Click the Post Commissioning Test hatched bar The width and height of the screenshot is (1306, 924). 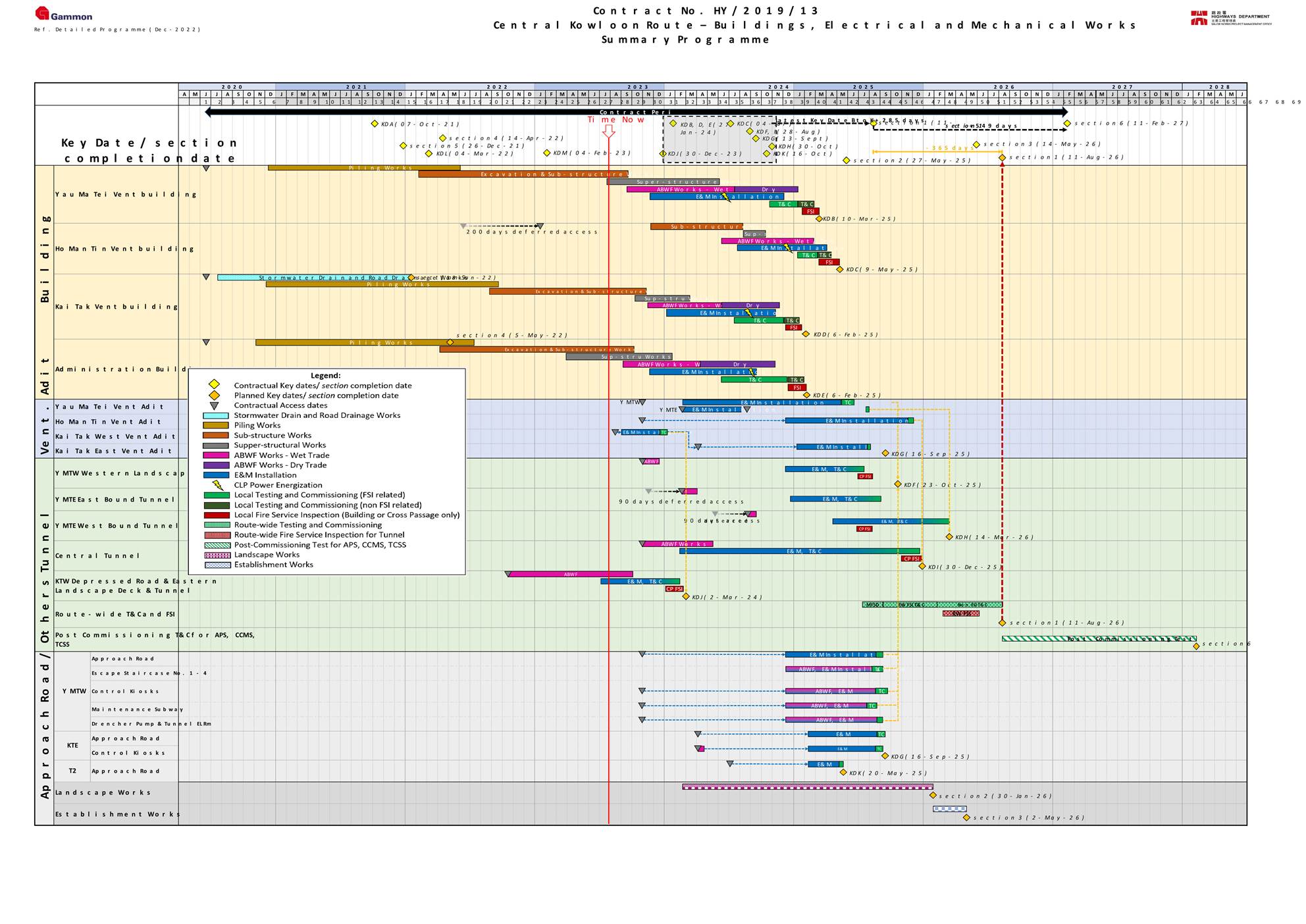tap(1098, 638)
